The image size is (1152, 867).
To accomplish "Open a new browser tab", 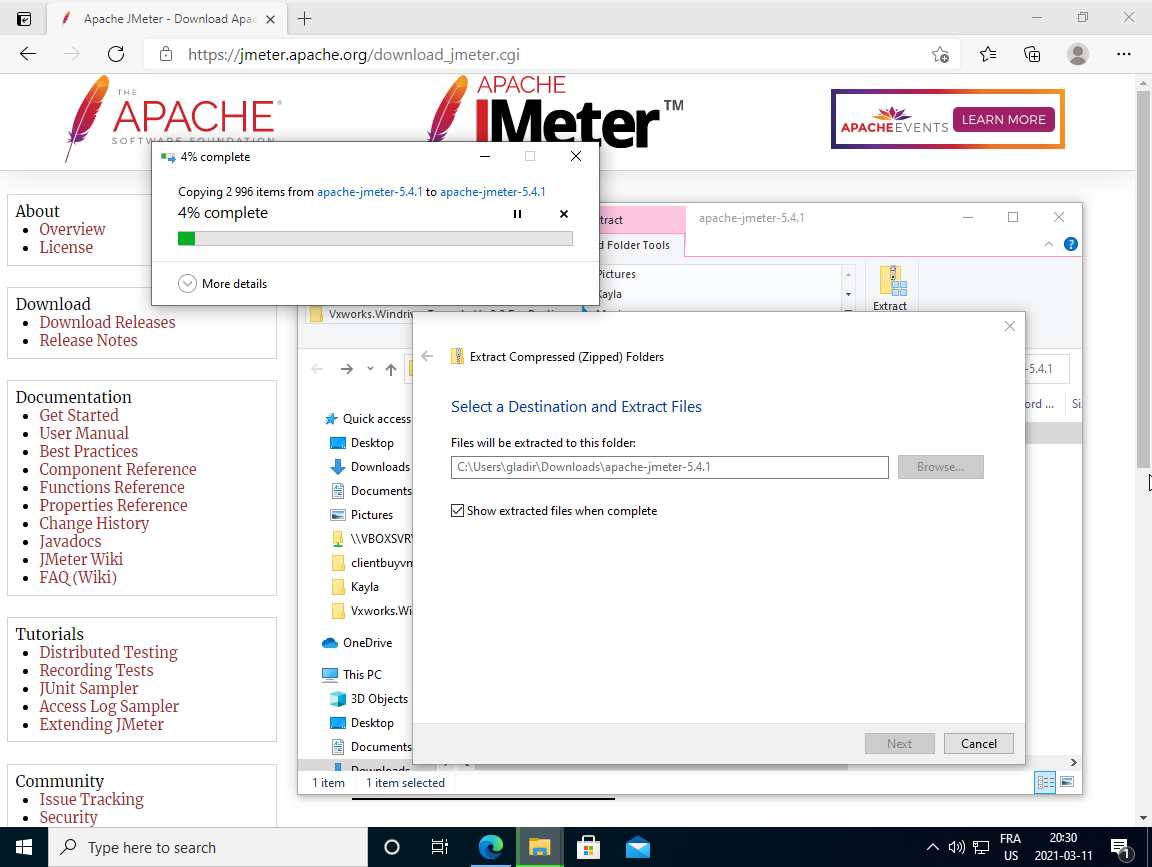I will coord(305,19).
